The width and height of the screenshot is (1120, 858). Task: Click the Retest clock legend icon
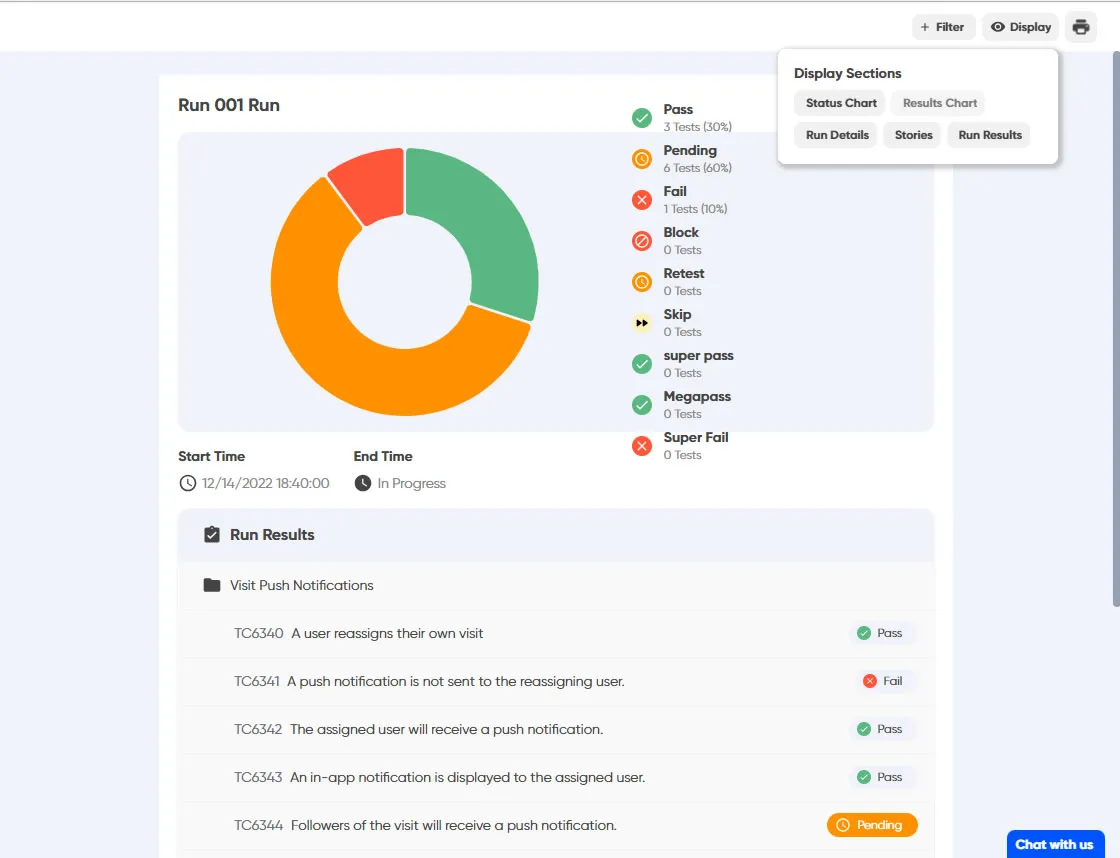tap(641, 282)
